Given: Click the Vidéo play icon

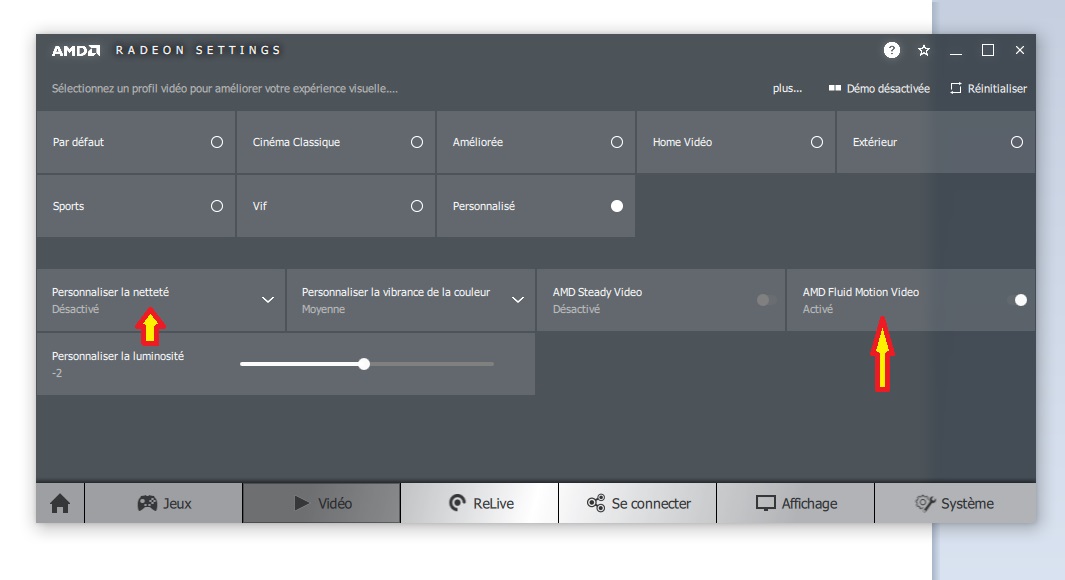Looking at the screenshot, I should [302, 503].
